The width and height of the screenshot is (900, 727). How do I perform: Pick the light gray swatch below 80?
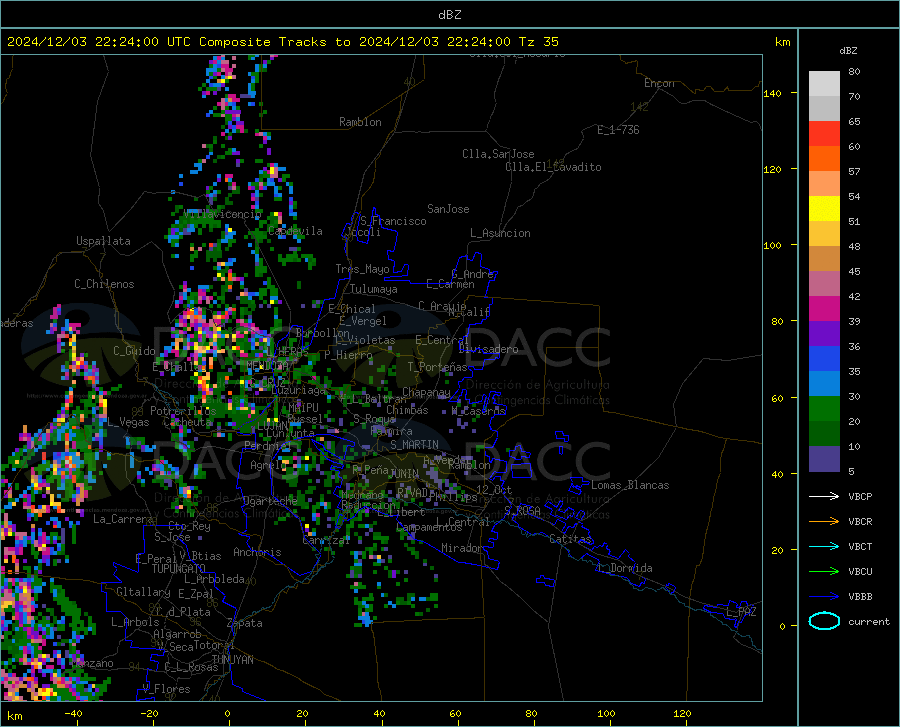tap(824, 84)
